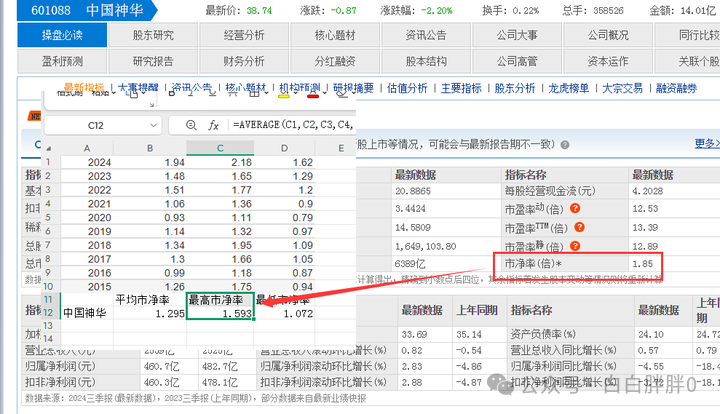Select spreadsheet row 12 header

point(48,313)
